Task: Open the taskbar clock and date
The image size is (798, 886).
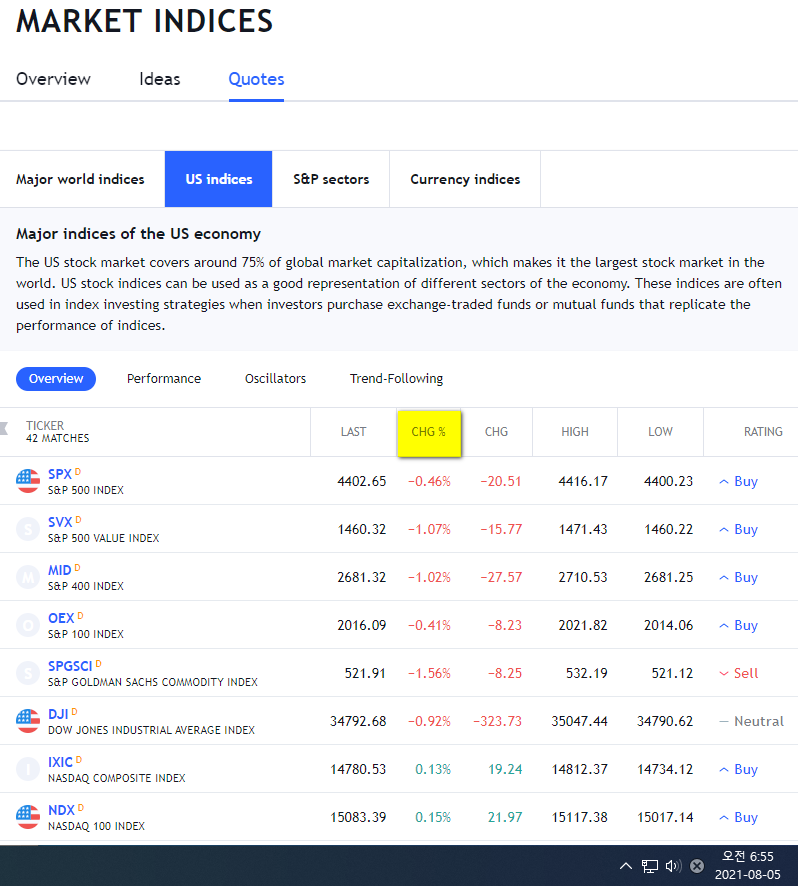Action: [x=747, y=866]
